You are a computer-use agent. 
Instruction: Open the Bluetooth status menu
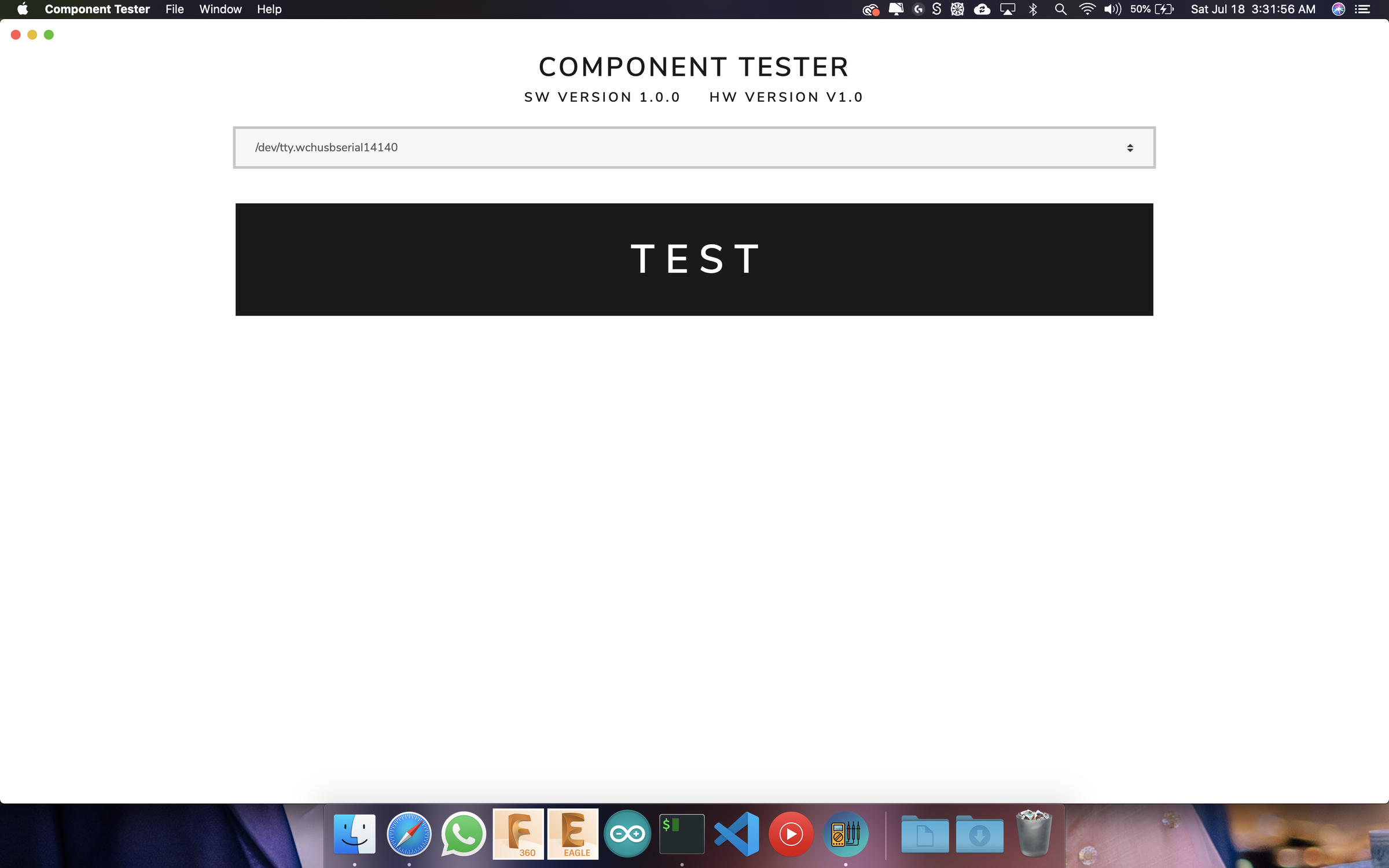tap(1034, 9)
